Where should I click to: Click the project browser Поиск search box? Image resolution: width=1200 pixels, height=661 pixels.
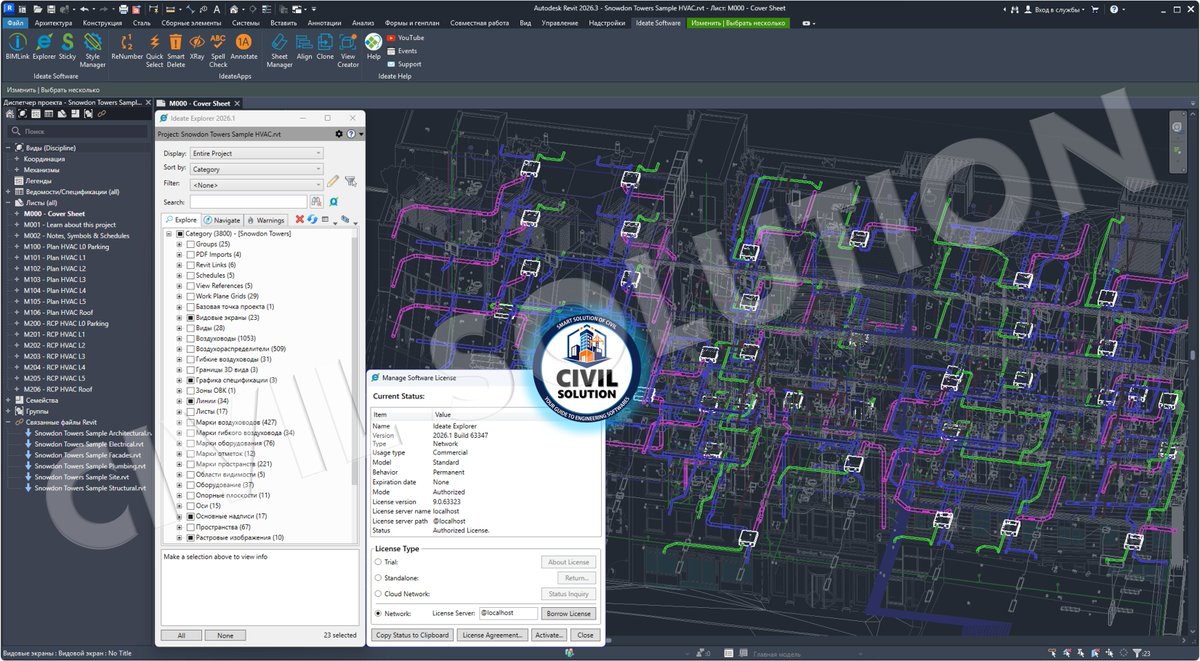click(x=77, y=131)
